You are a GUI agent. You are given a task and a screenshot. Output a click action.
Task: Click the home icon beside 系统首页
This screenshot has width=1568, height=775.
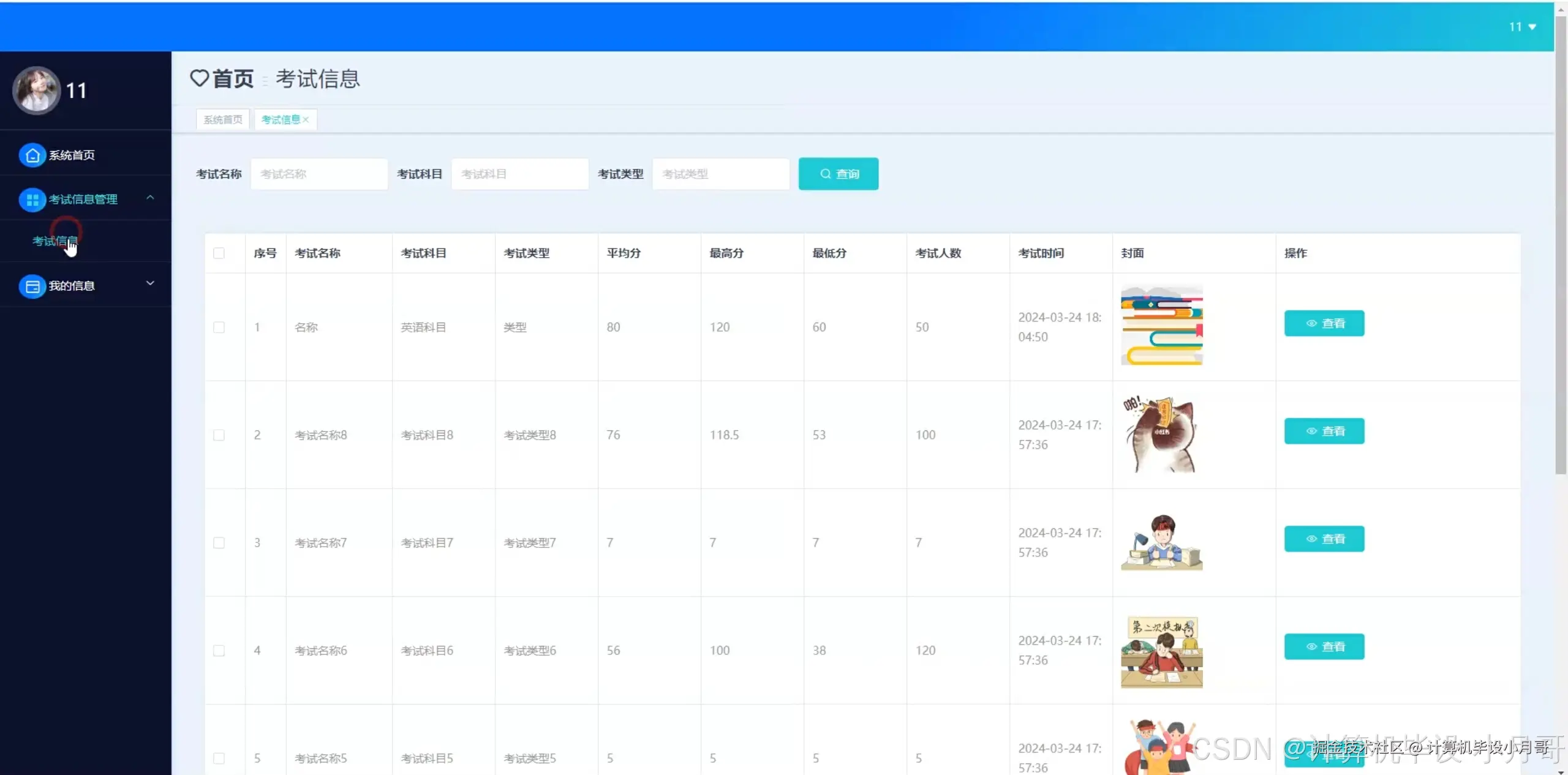tap(32, 155)
